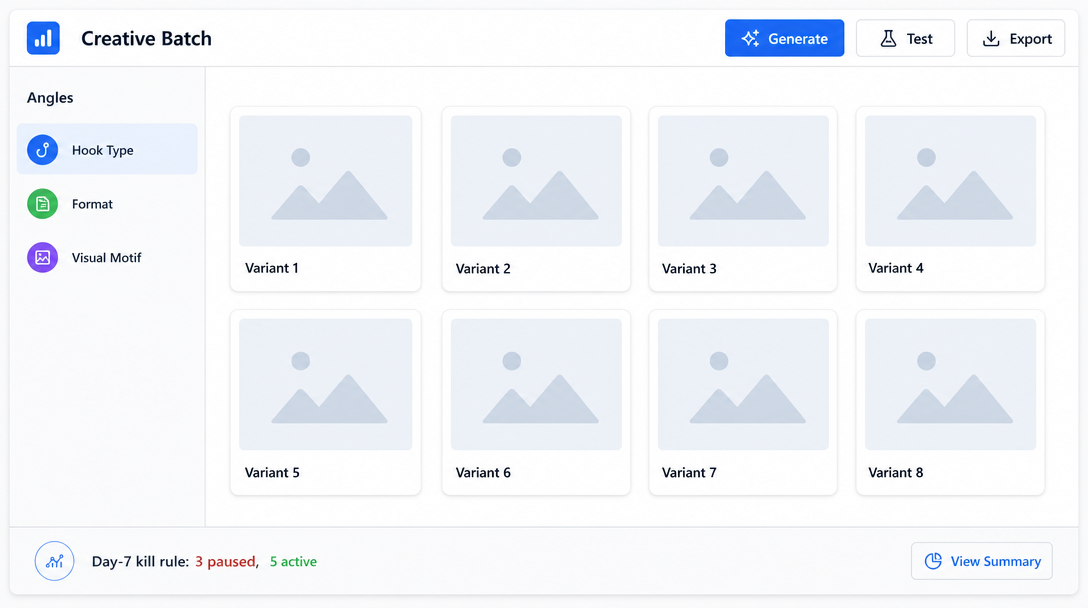Click the red "3 paused" status text
This screenshot has width=1088, height=608.
click(x=226, y=561)
